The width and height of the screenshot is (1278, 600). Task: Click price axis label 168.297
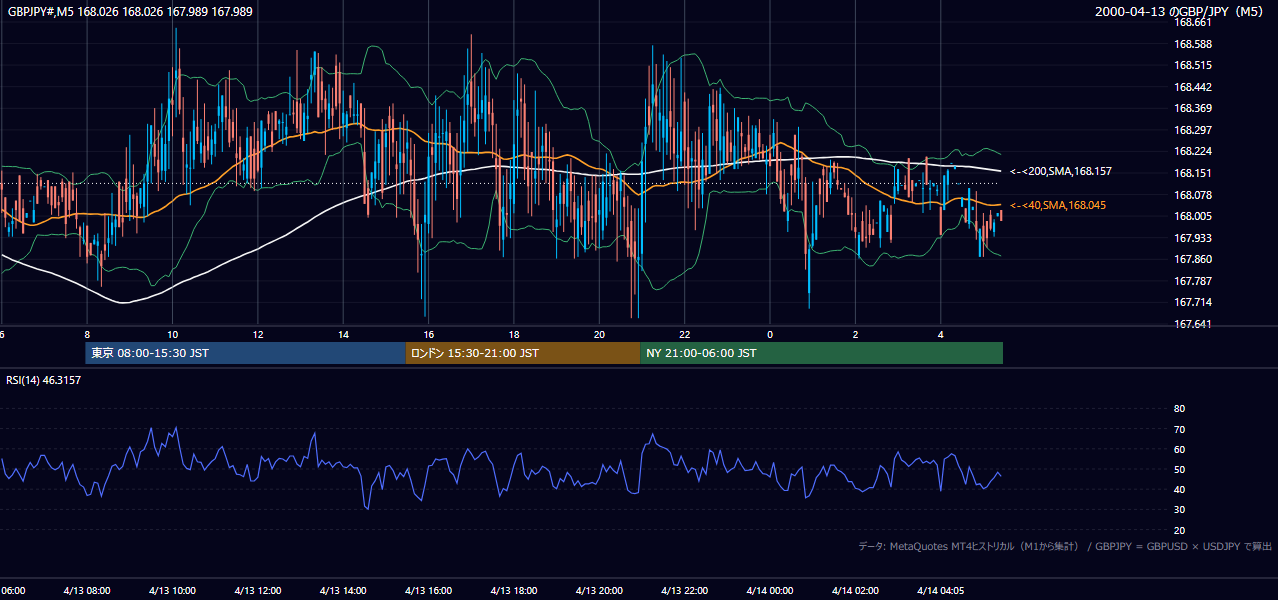(x=1192, y=130)
